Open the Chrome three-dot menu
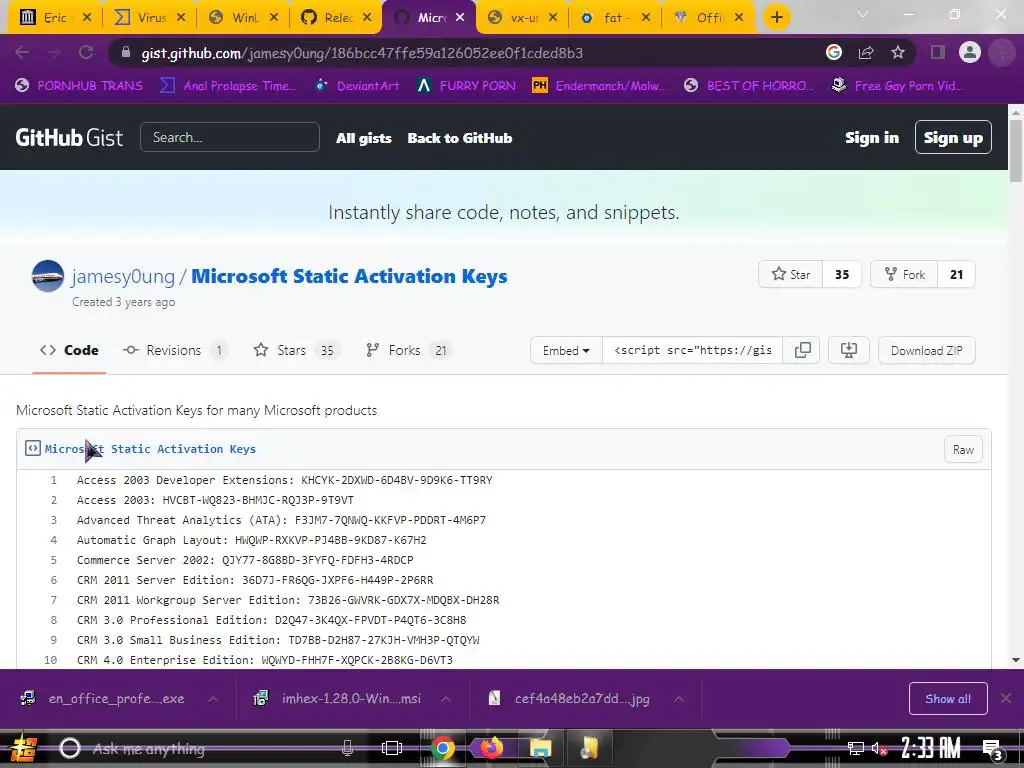The height and width of the screenshot is (768, 1024). (1002, 53)
